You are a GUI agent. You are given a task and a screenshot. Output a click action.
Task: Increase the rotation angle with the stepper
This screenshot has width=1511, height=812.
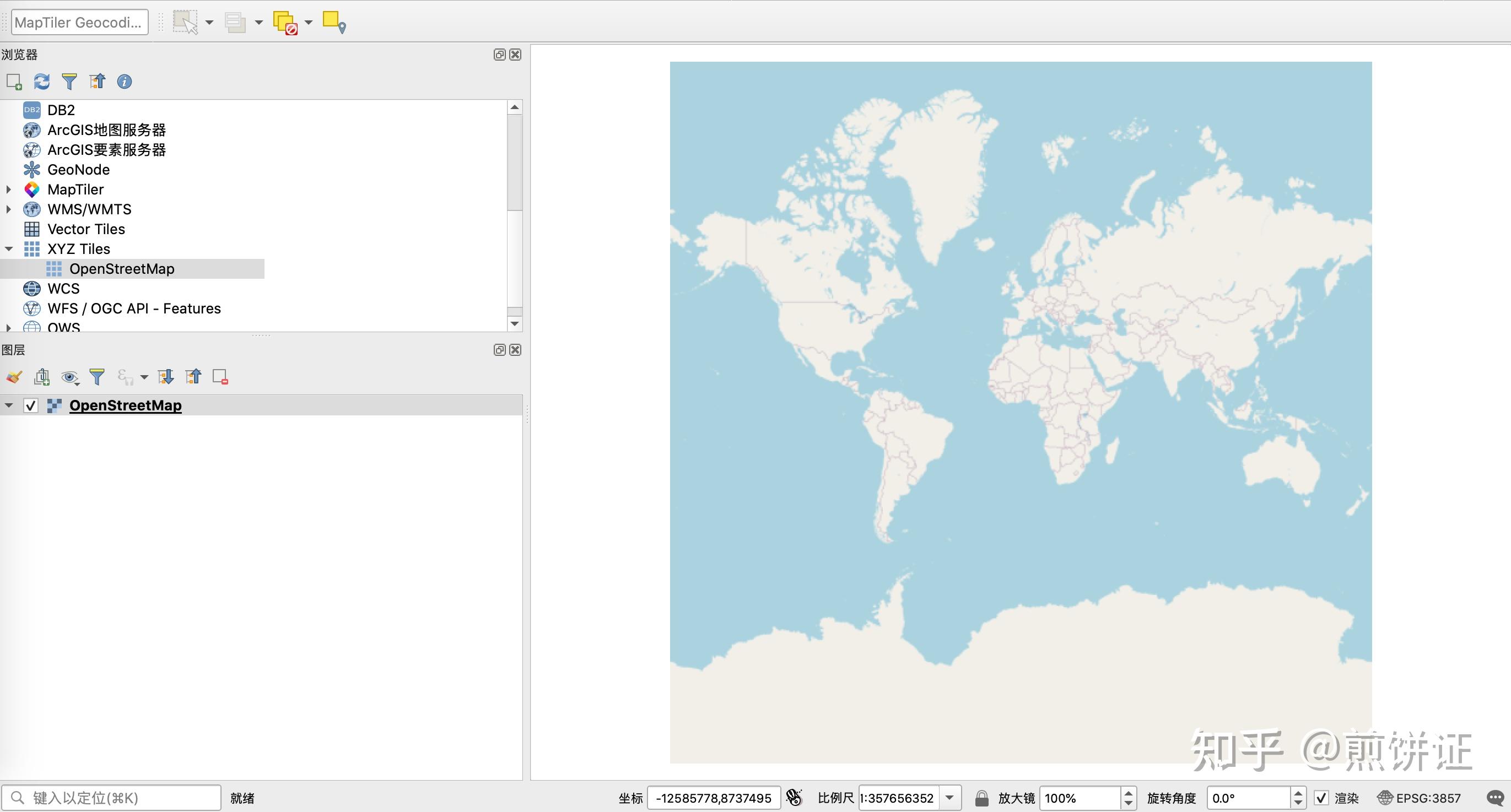tap(1298, 793)
